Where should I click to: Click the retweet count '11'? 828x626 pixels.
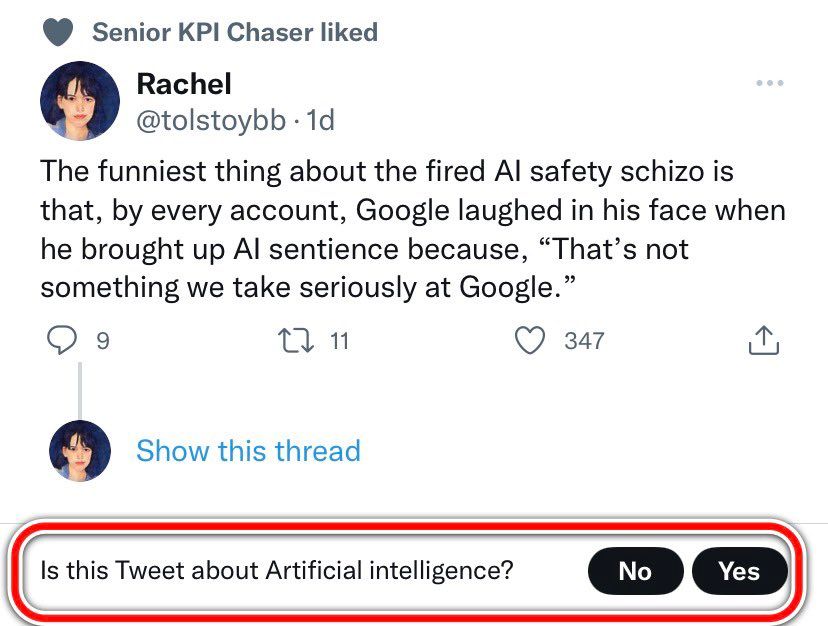click(x=339, y=341)
